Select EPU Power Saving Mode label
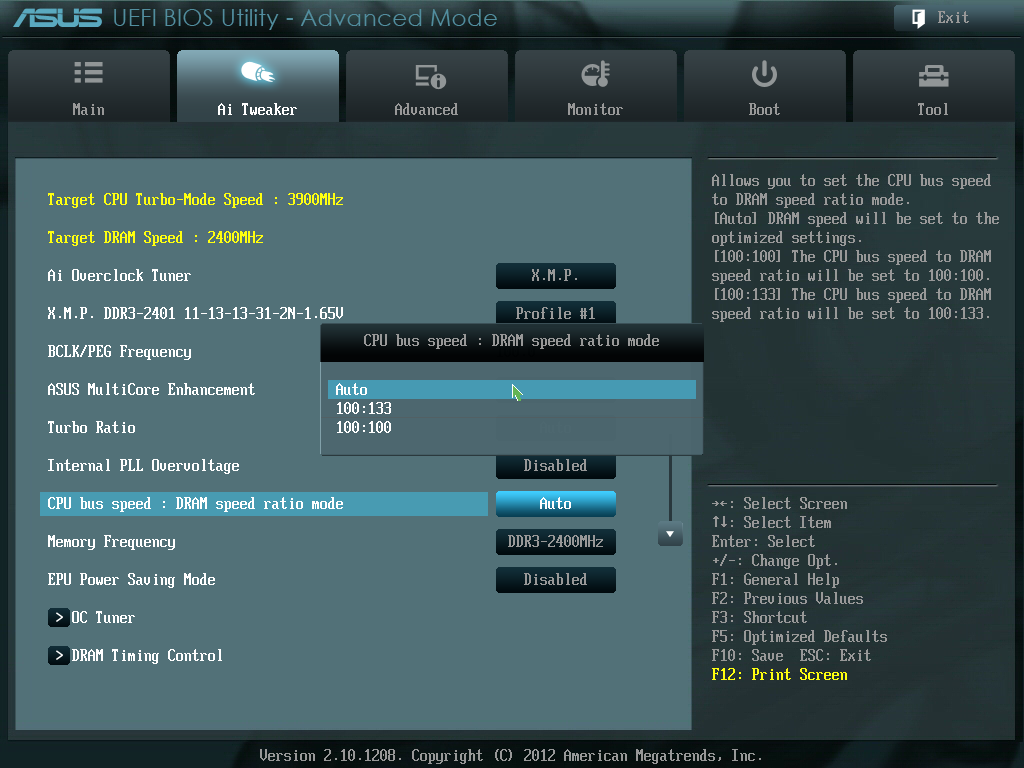The width and height of the screenshot is (1024, 768). click(131, 579)
